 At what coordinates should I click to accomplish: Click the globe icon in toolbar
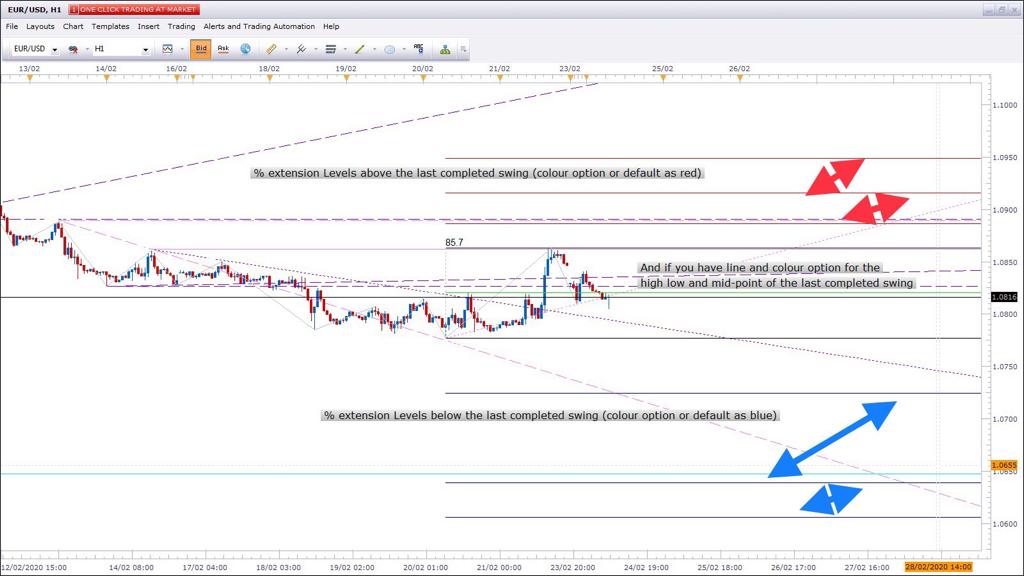tap(246, 49)
